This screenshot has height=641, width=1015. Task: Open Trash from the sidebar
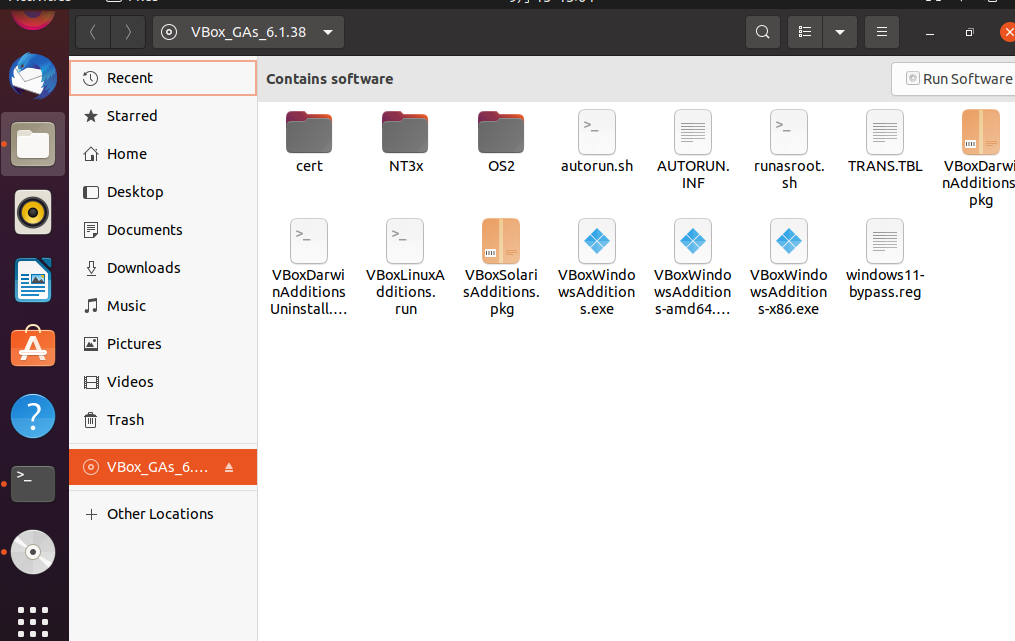coord(123,420)
